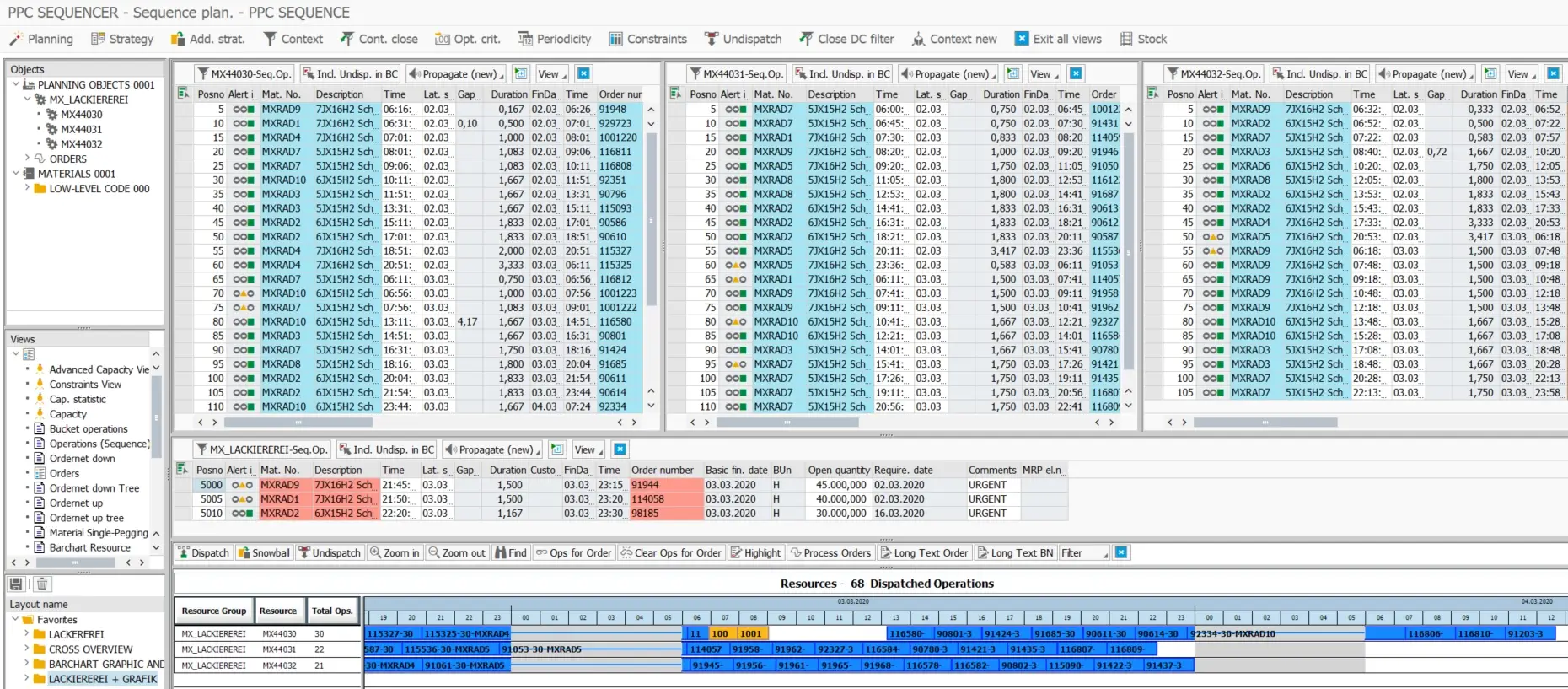Click the Snowball button
1568x689 pixels.
tap(264, 553)
